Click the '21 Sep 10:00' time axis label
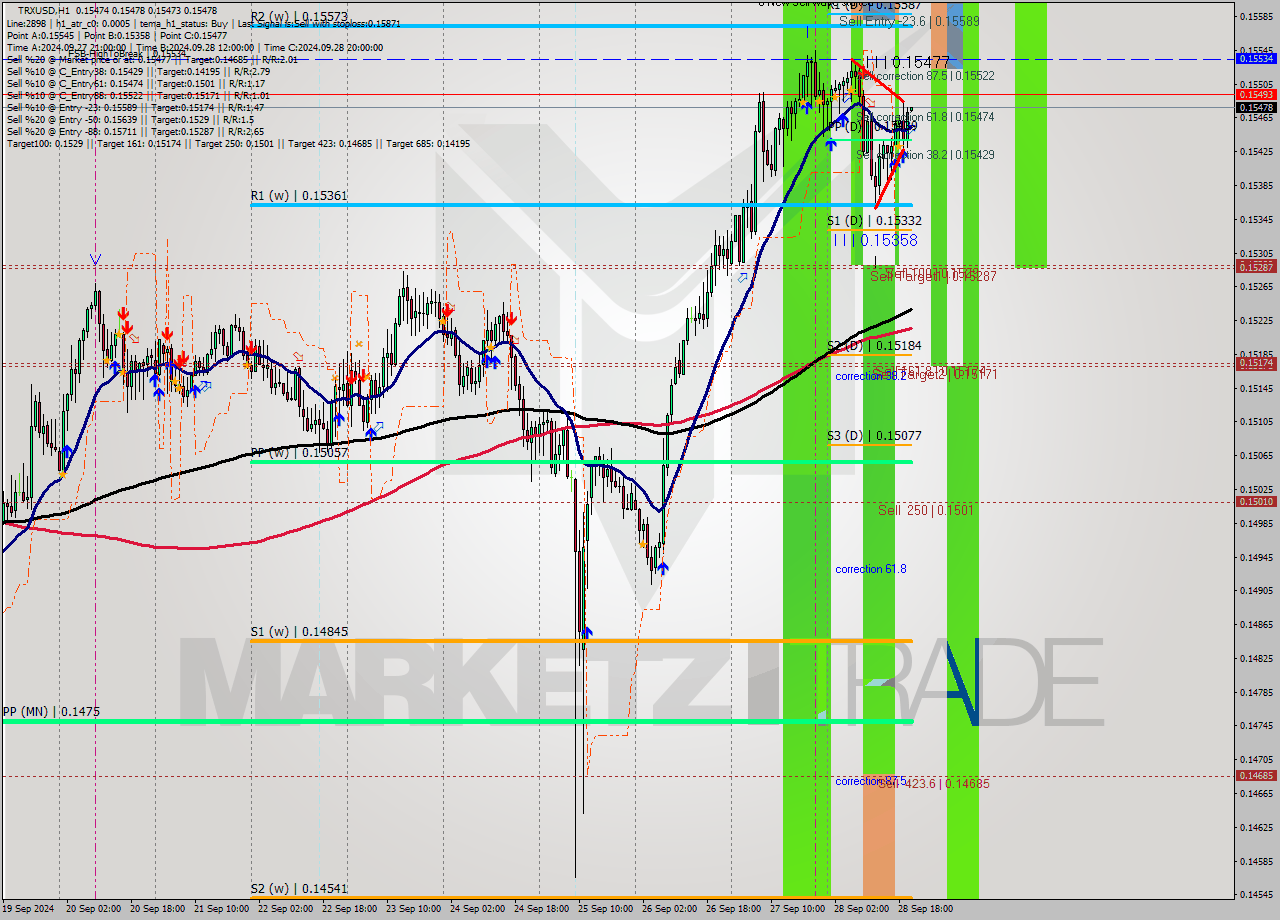This screenshot has width=1280, height=920. 222,909
